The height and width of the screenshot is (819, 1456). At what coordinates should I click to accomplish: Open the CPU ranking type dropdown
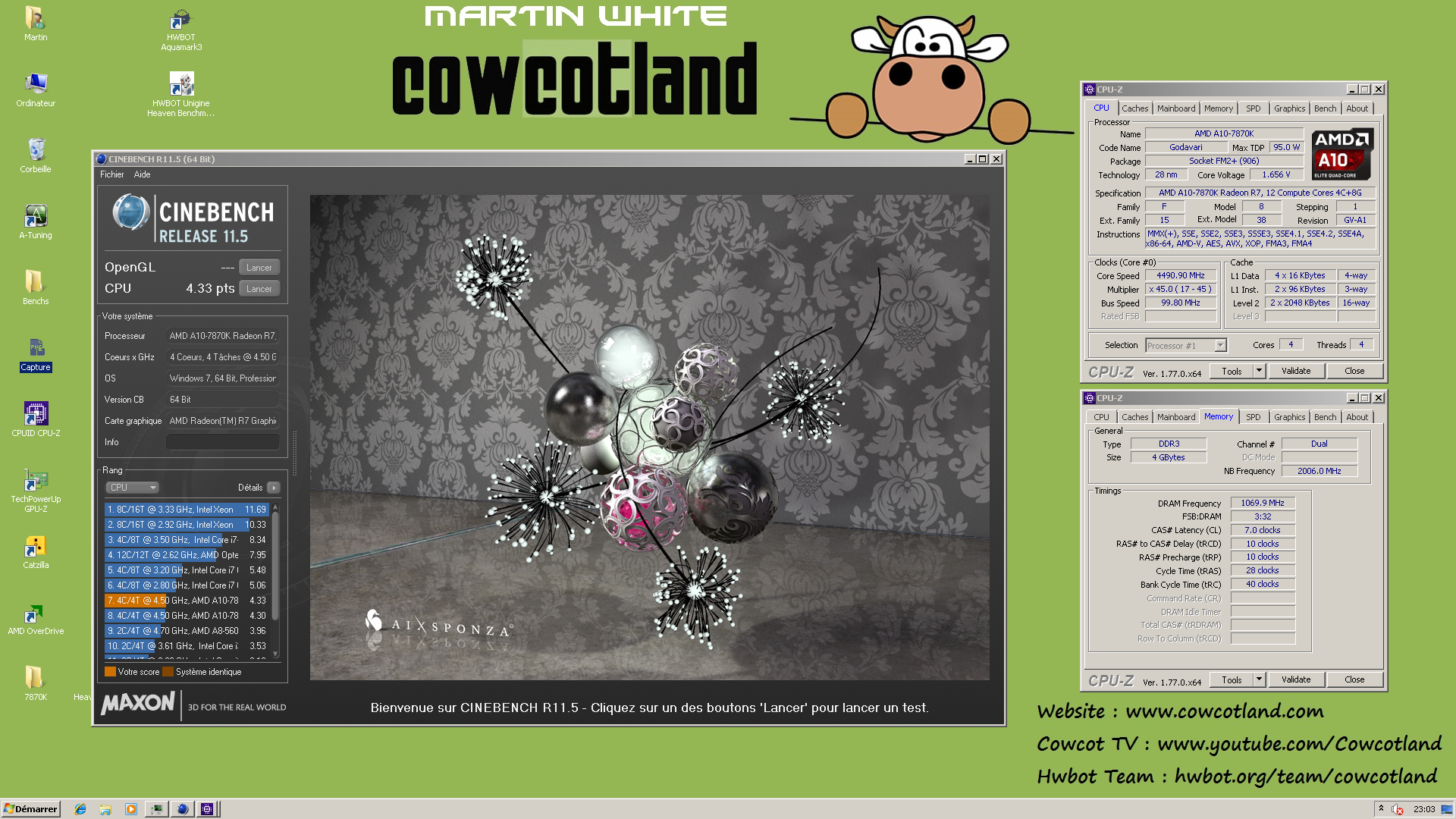coord(132,488)
